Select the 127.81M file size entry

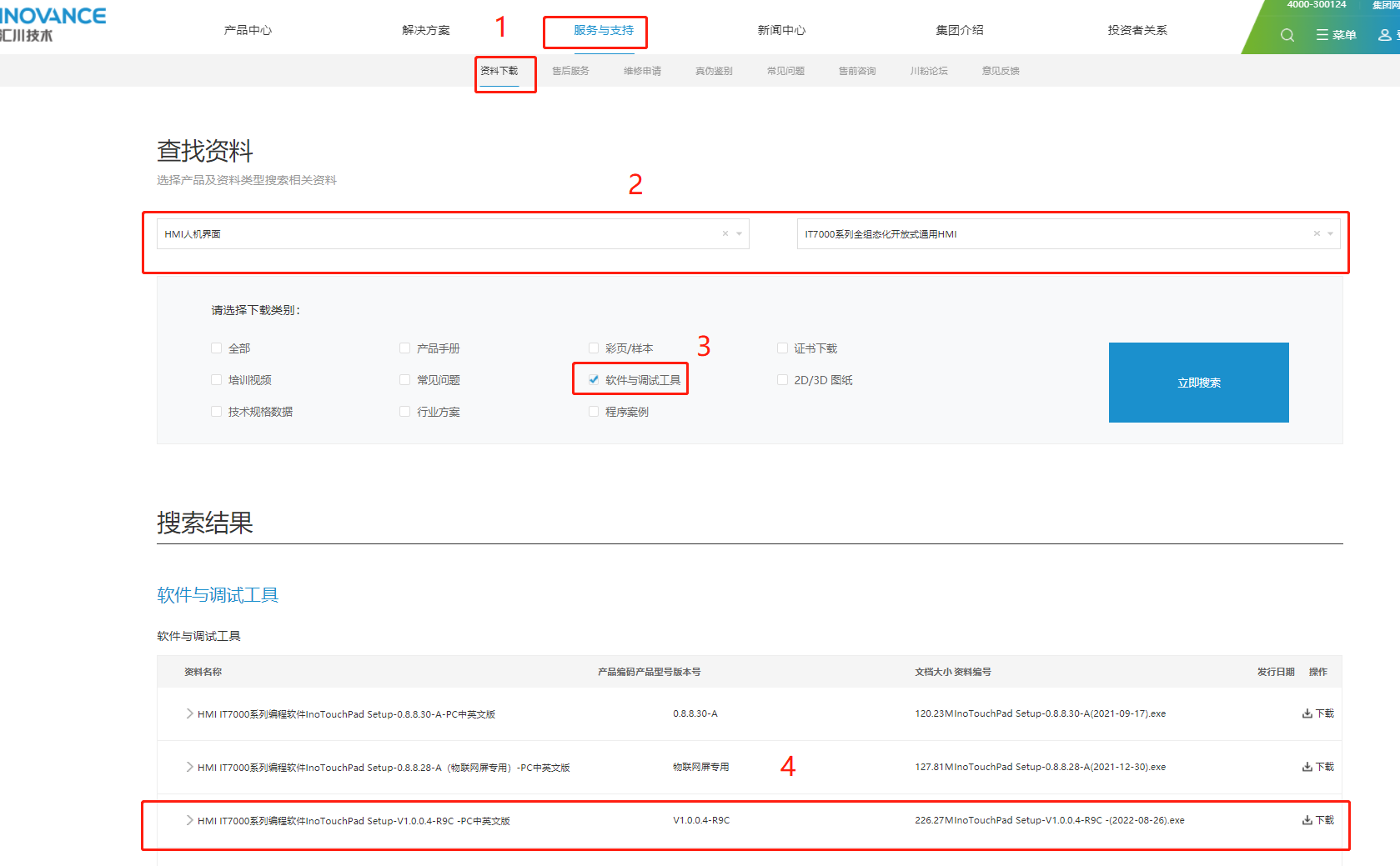(934, 767)
